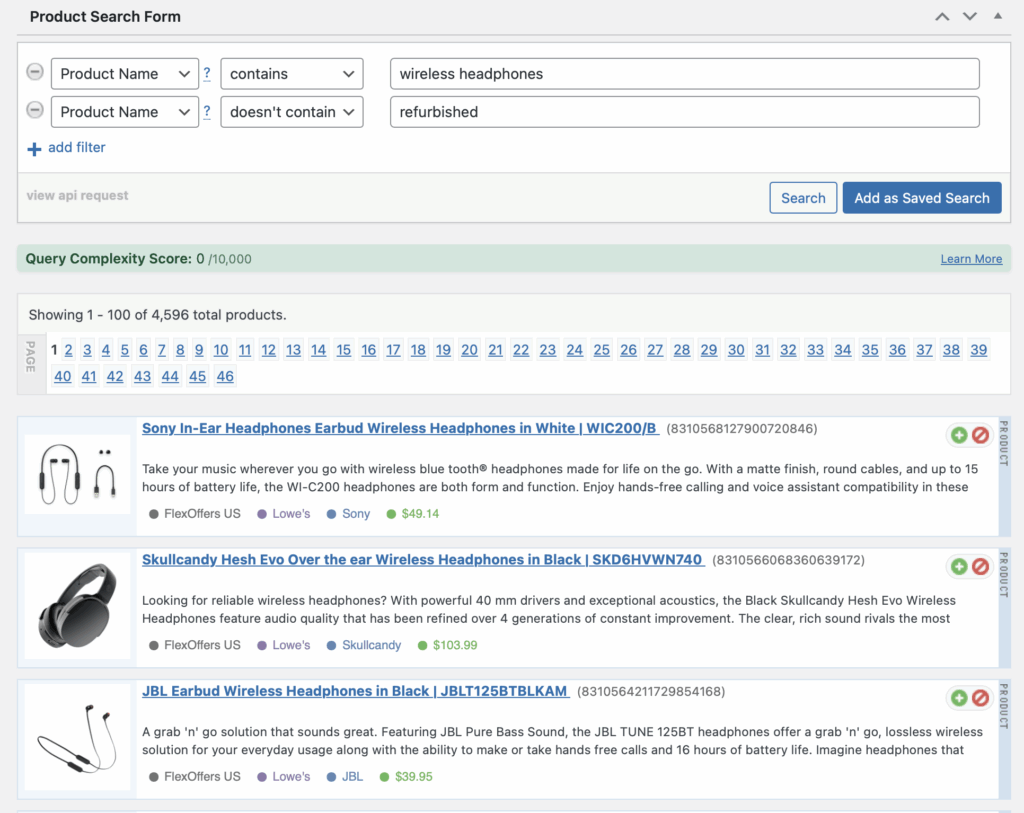Open the Learn More link
This screenshot has width=1024, height=813.
971,259
